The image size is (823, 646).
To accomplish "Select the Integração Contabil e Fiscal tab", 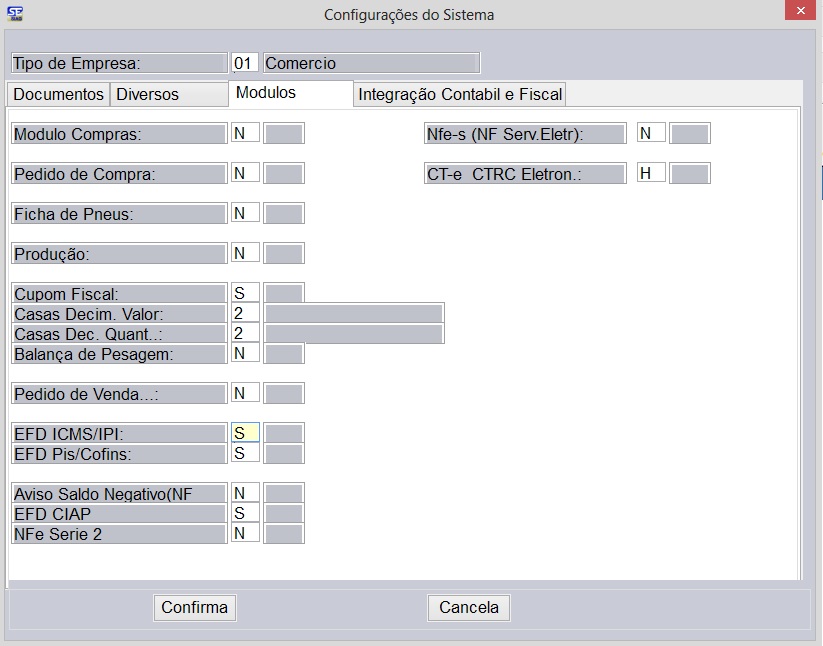I will [460, 94].
